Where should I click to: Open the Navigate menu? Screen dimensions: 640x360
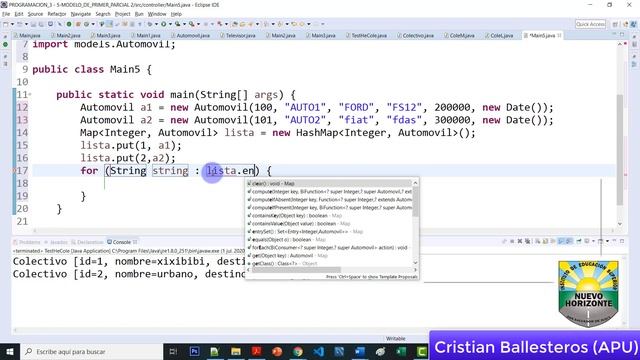[81, 14]
